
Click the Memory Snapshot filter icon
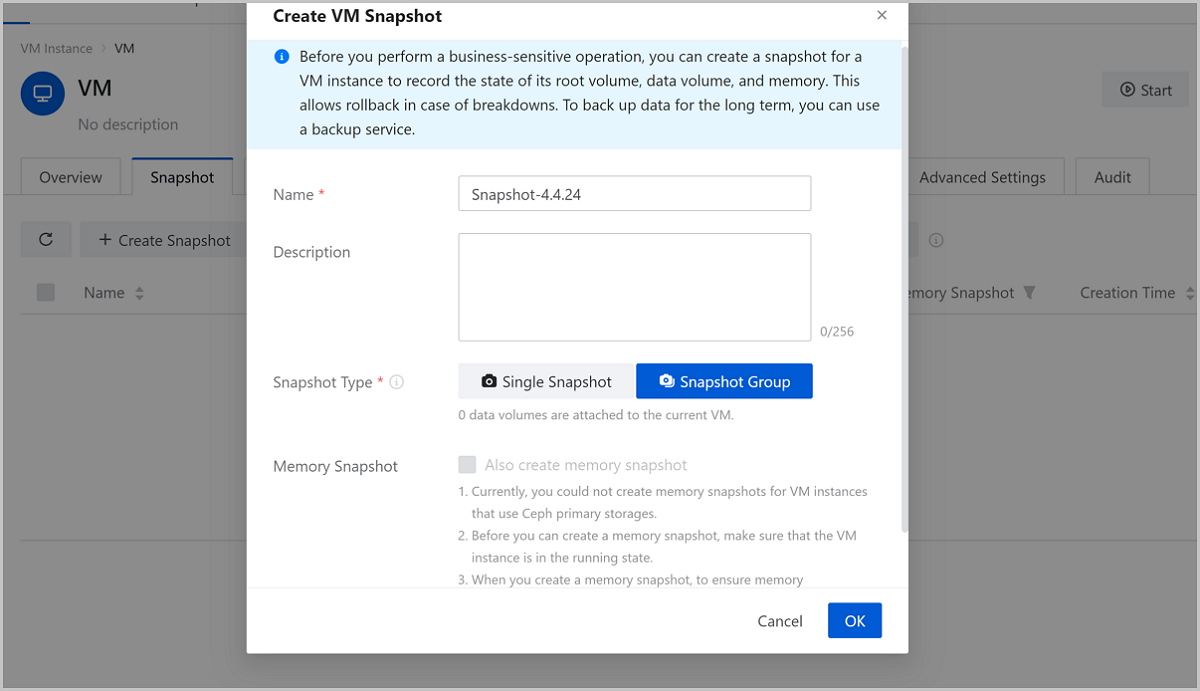[1029, 293]
